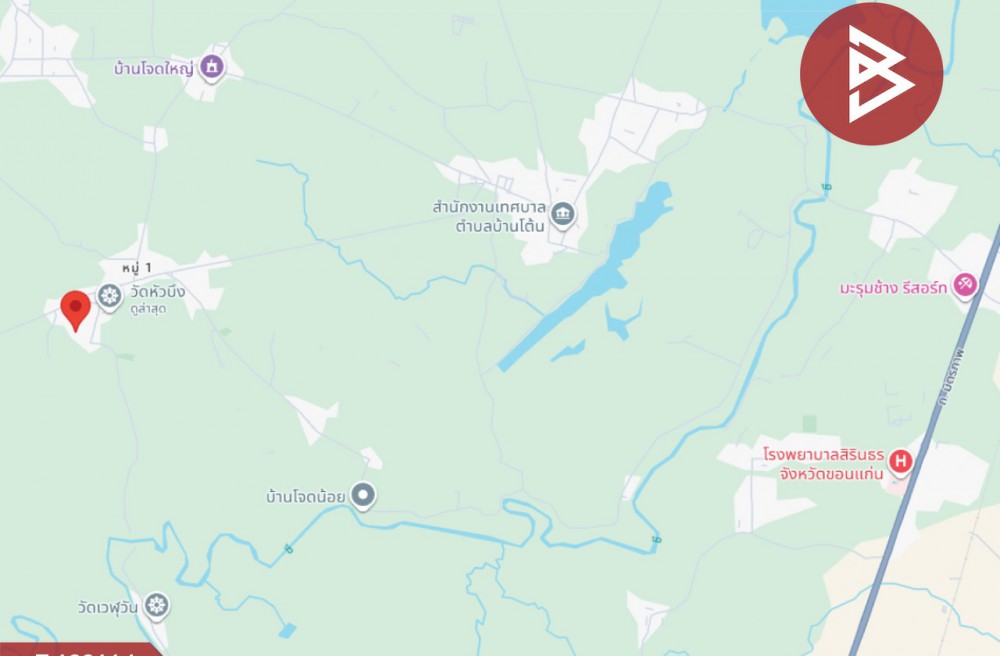Select the มะรุมช้าง รีสอร์ท pink icon

tap(964, 284)
